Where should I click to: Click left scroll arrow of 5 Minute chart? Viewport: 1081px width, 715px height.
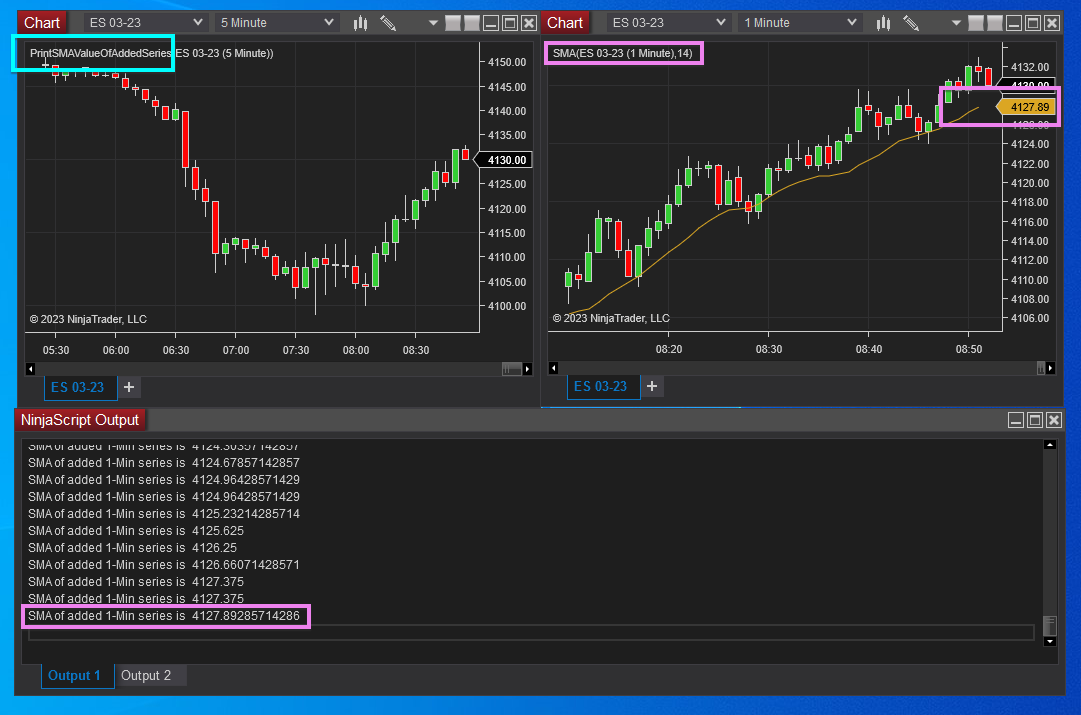(x=30, y=369)
